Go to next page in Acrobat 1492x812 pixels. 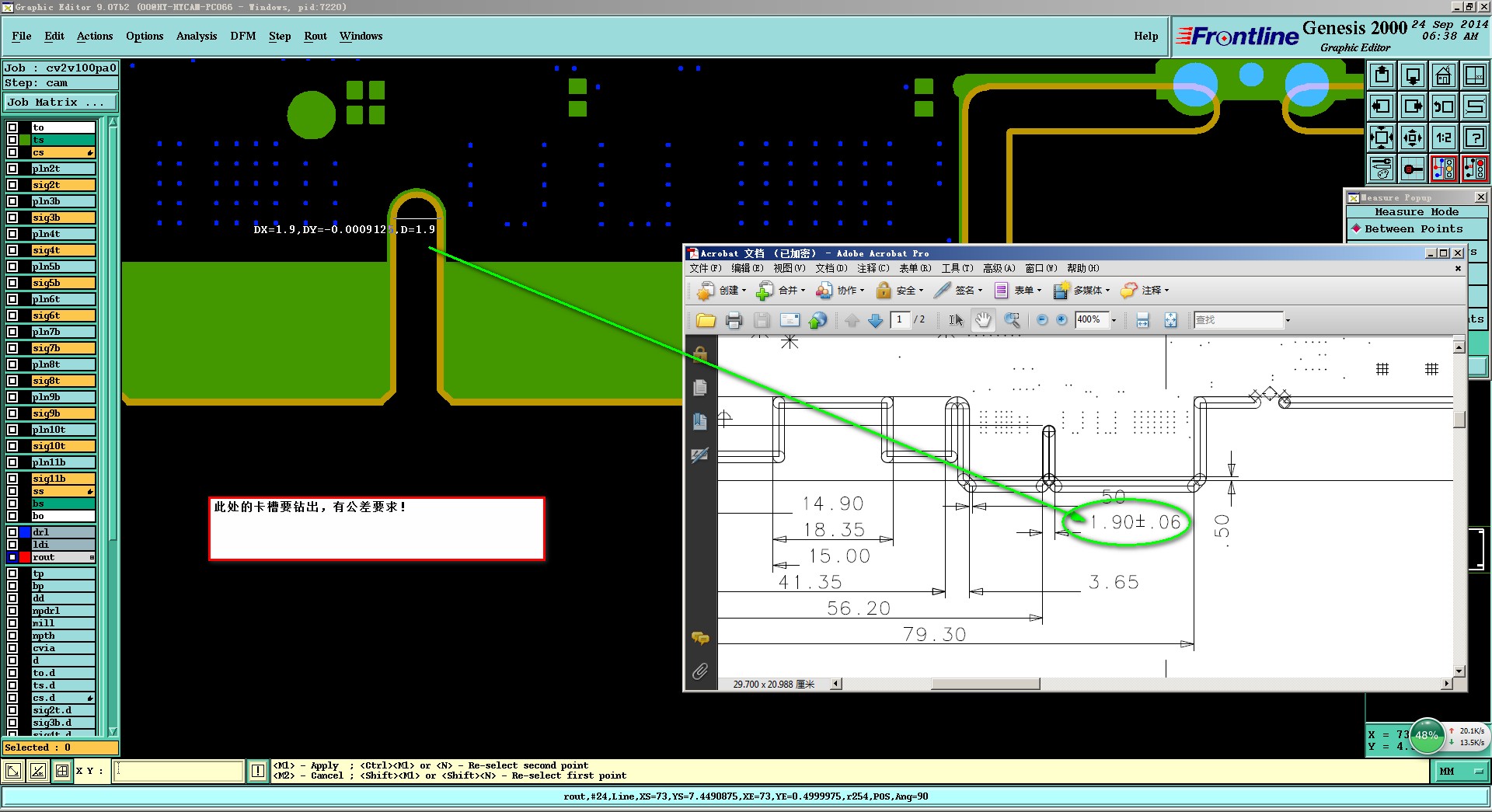pyautogui.click(x=876, y=320)
